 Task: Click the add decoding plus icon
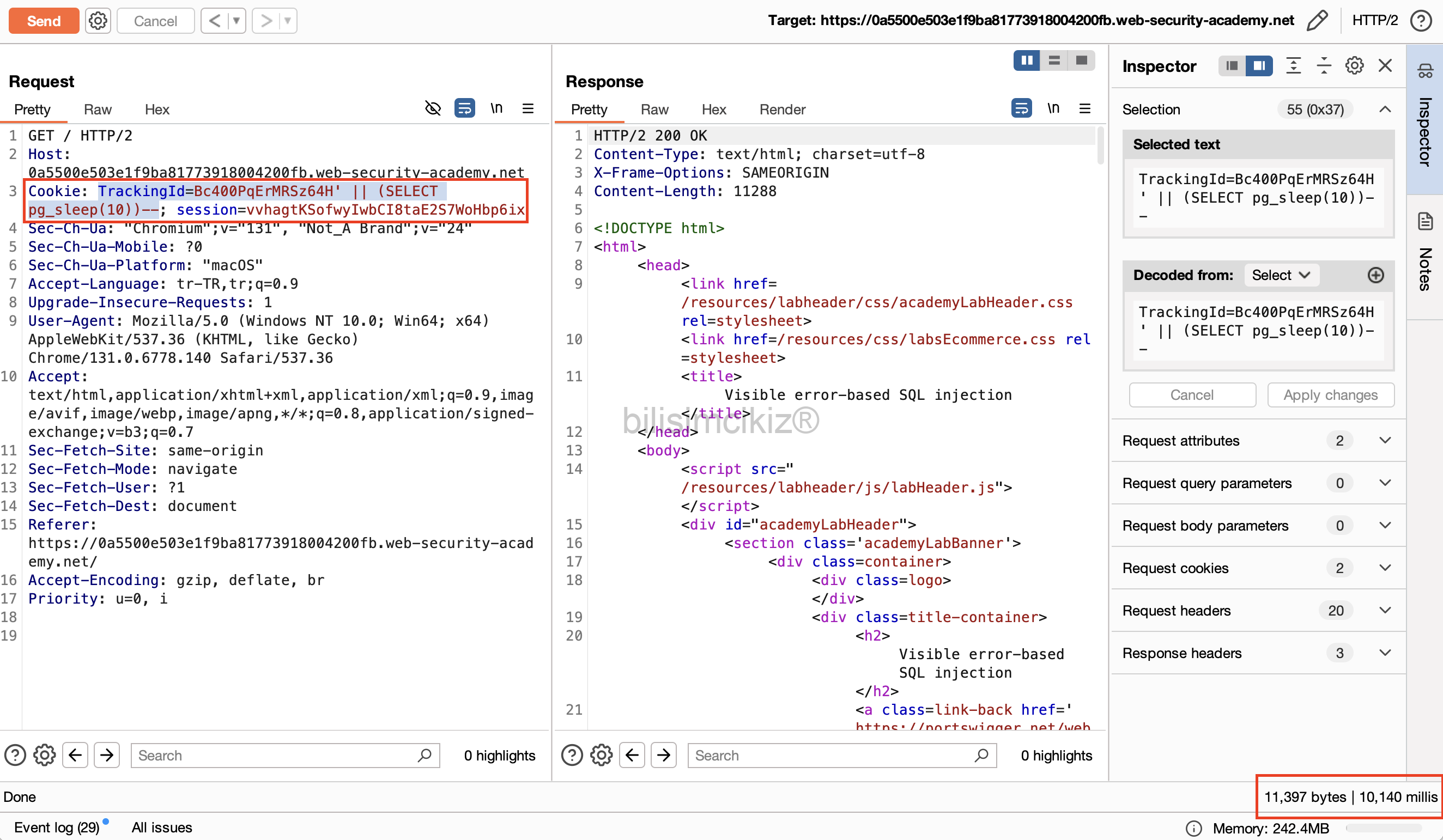(x=1375, y=276)
